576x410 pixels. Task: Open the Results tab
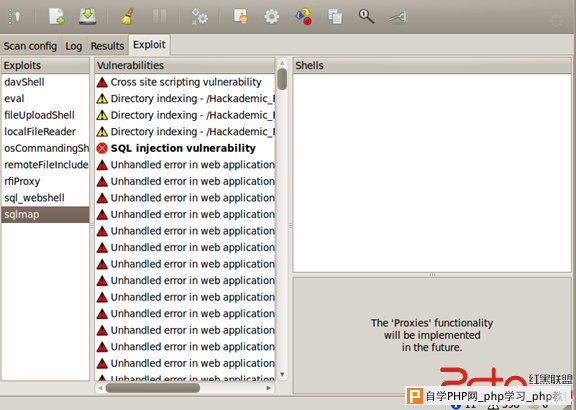tap(107, 46)
